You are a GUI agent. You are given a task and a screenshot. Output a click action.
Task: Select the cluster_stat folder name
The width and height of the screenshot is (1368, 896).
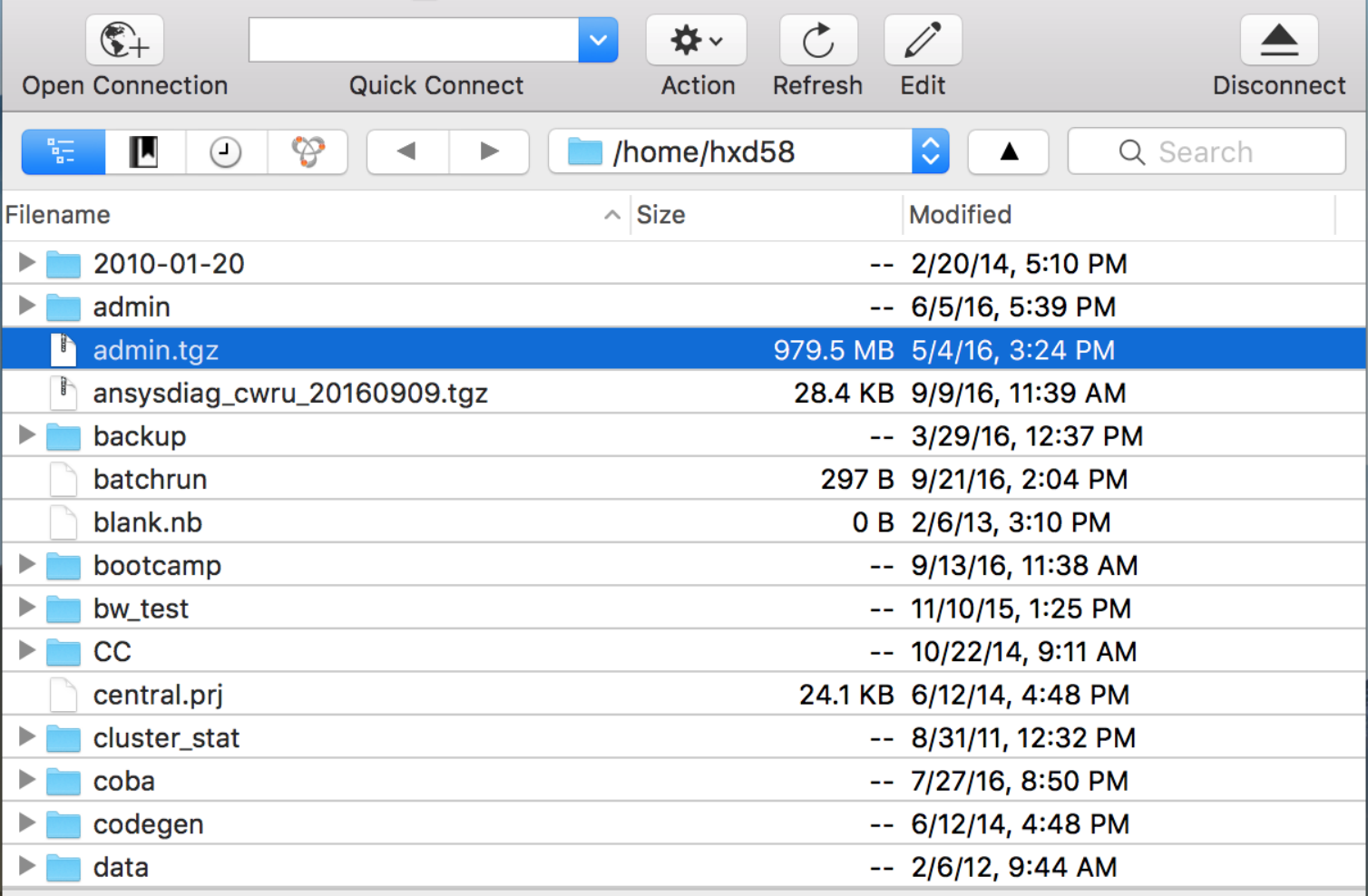point(166,738)
